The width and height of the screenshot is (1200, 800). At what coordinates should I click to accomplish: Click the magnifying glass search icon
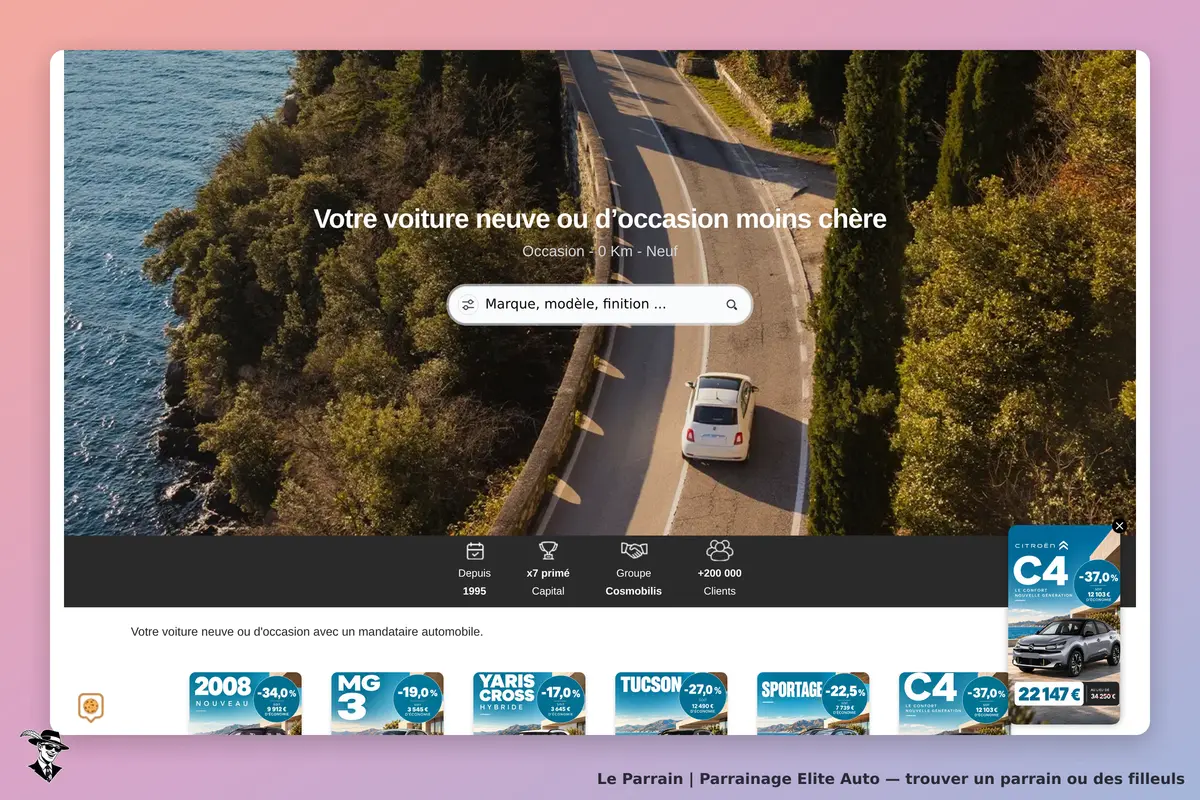[x=732, y=305]
